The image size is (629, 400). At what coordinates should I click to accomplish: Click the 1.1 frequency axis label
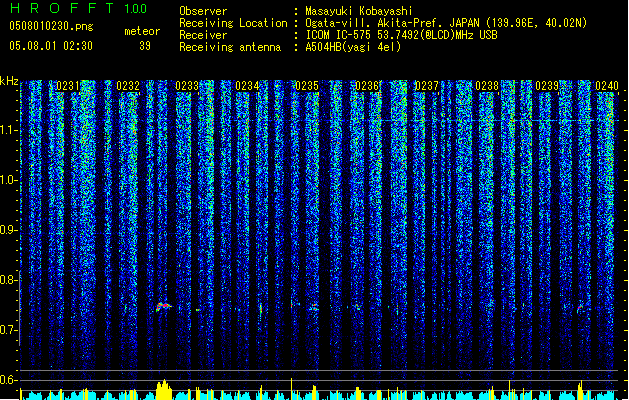[9, 130]
